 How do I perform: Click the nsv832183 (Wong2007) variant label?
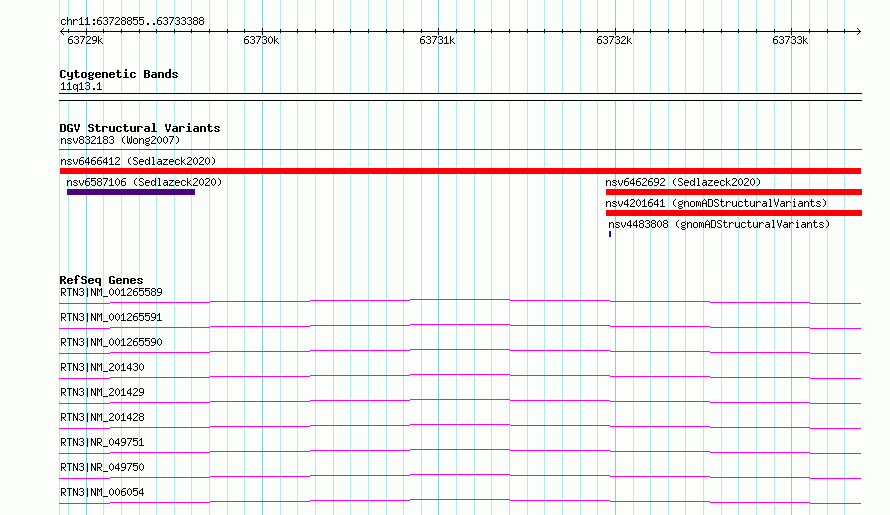(120, 140)
